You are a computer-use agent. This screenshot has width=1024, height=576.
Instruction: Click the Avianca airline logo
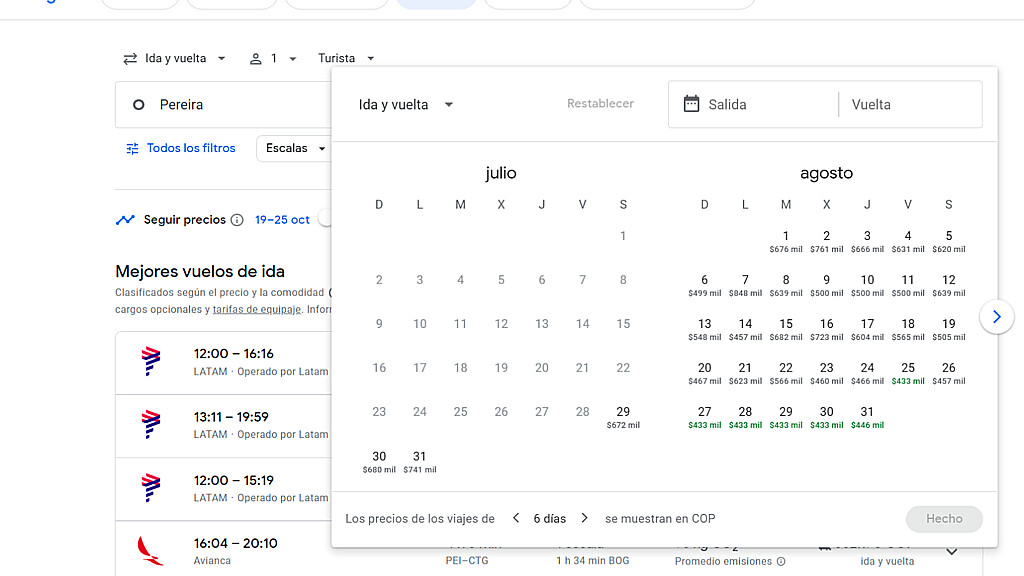click(151, 551)
